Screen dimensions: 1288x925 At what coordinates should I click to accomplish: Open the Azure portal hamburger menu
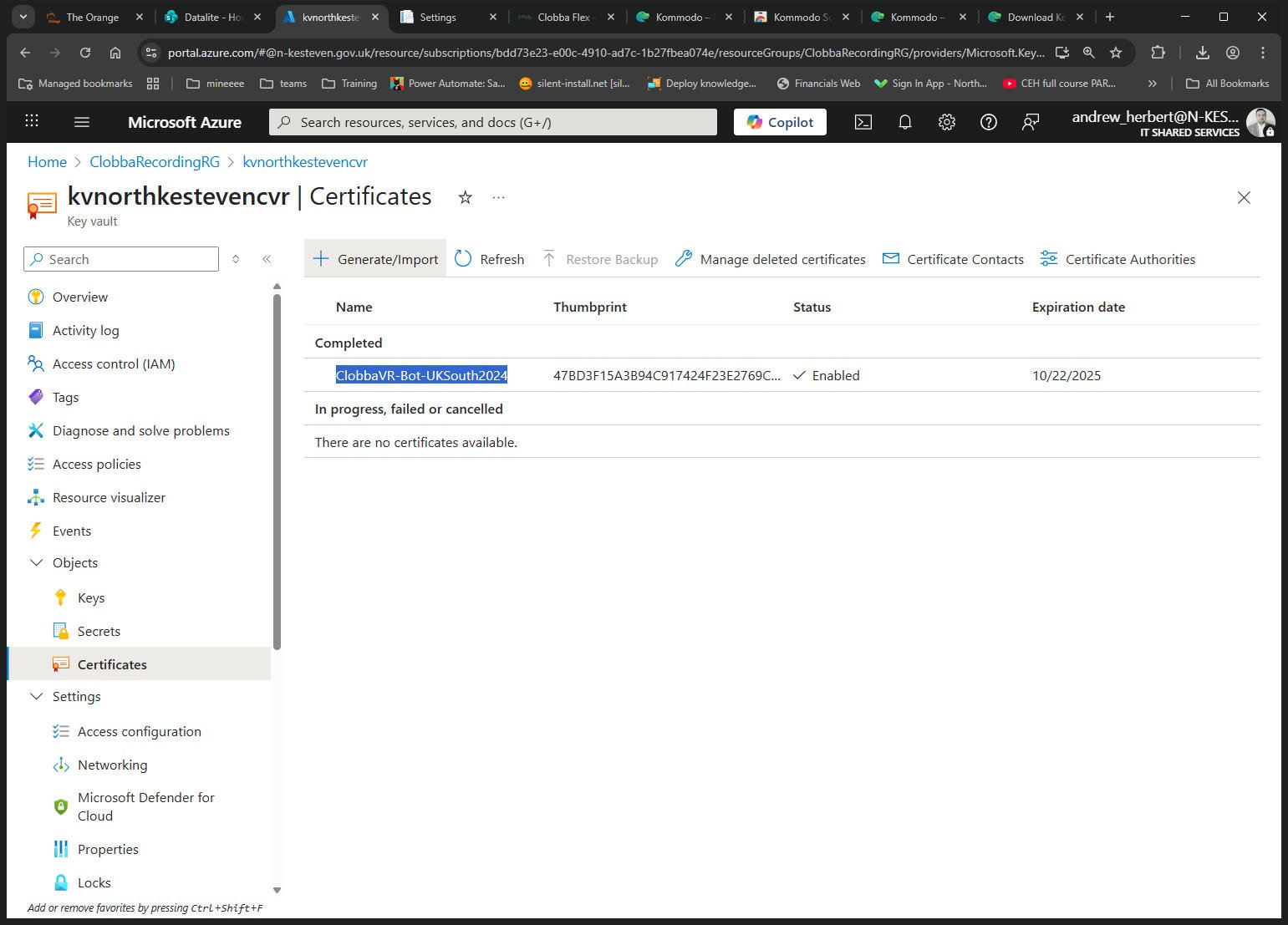(x=81, y=122)
